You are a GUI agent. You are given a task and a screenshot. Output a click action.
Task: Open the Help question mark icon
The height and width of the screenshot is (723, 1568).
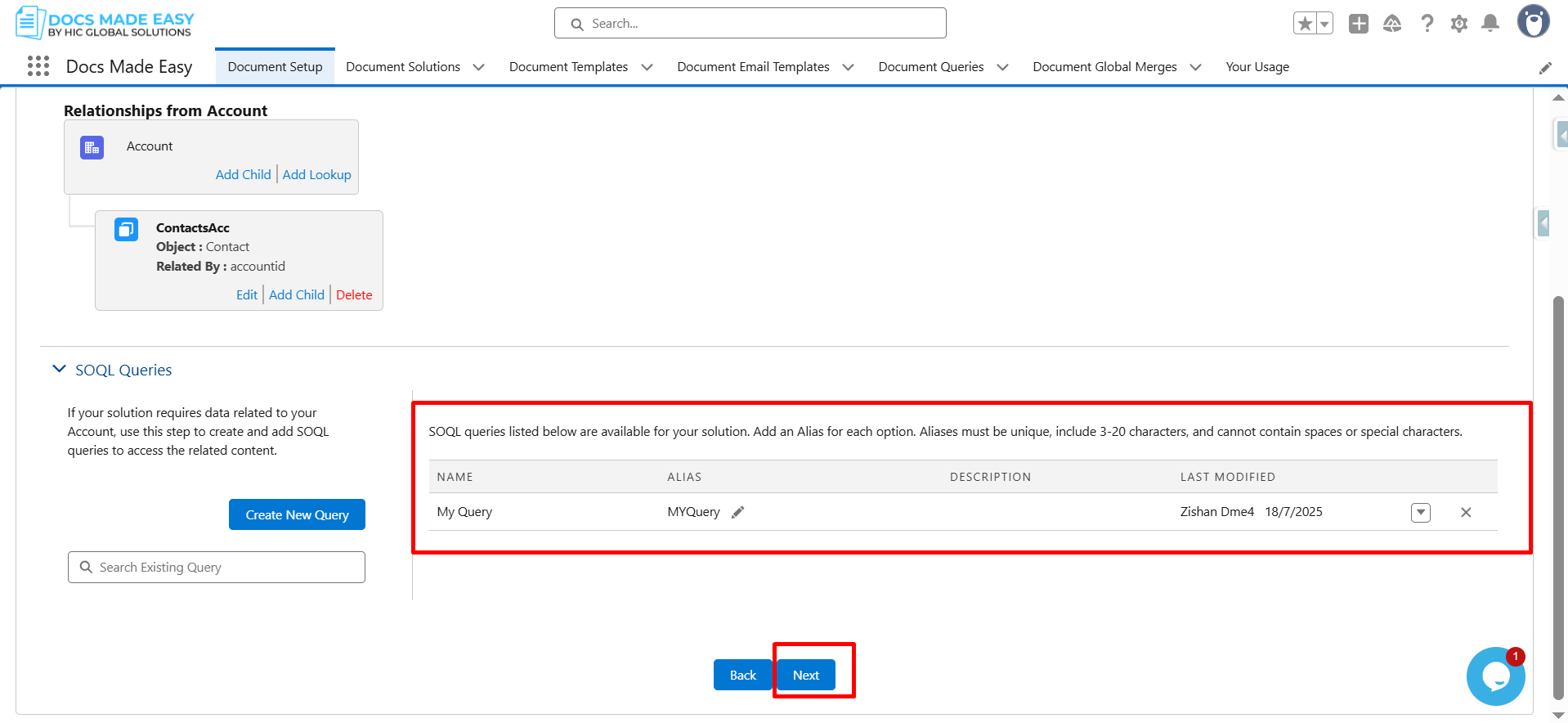(1427, 24)
